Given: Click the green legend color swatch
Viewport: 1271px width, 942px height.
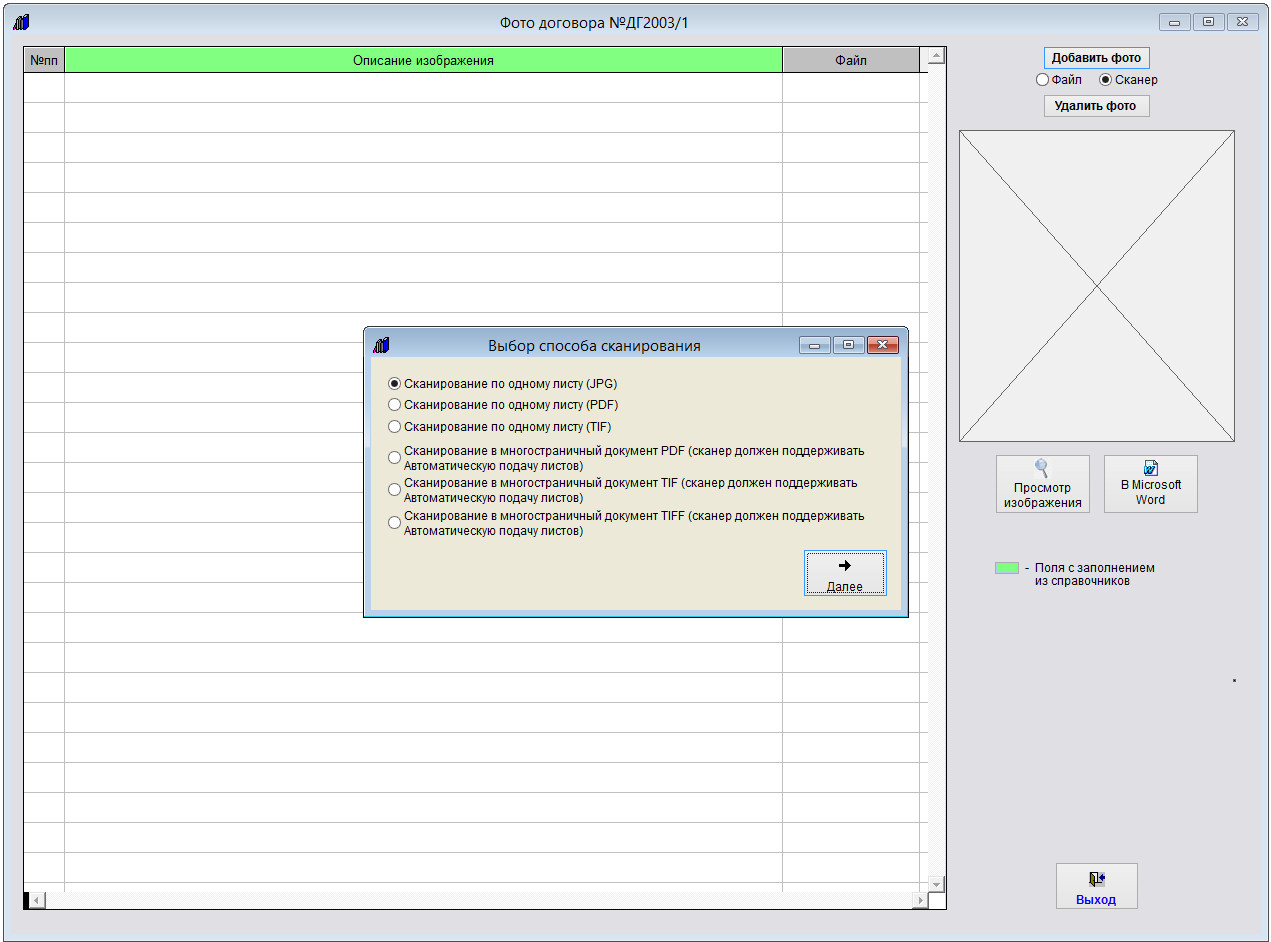Looking at the screenshot, I should point(1007,568).
